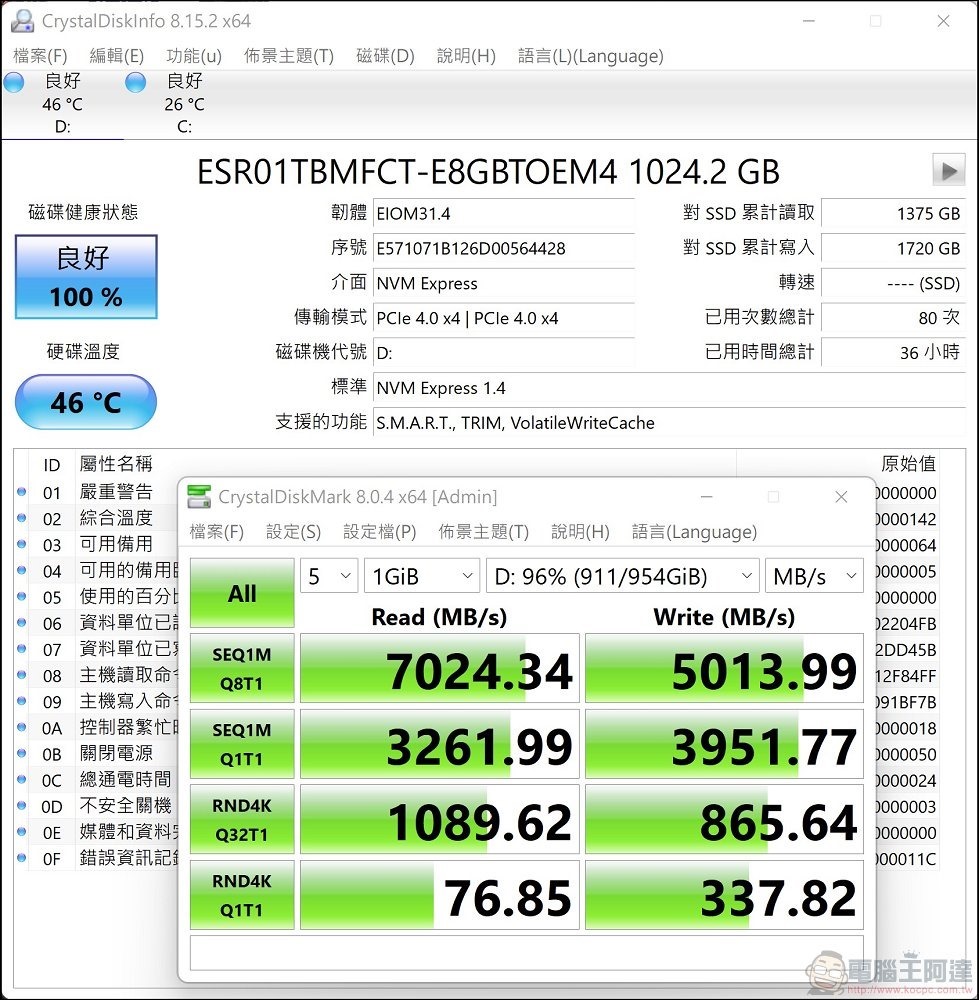The height and width of the screenshot is (1000, 979).
Task: Open the target drive dropdown D: 96%
Action: (x=622, y=576)
